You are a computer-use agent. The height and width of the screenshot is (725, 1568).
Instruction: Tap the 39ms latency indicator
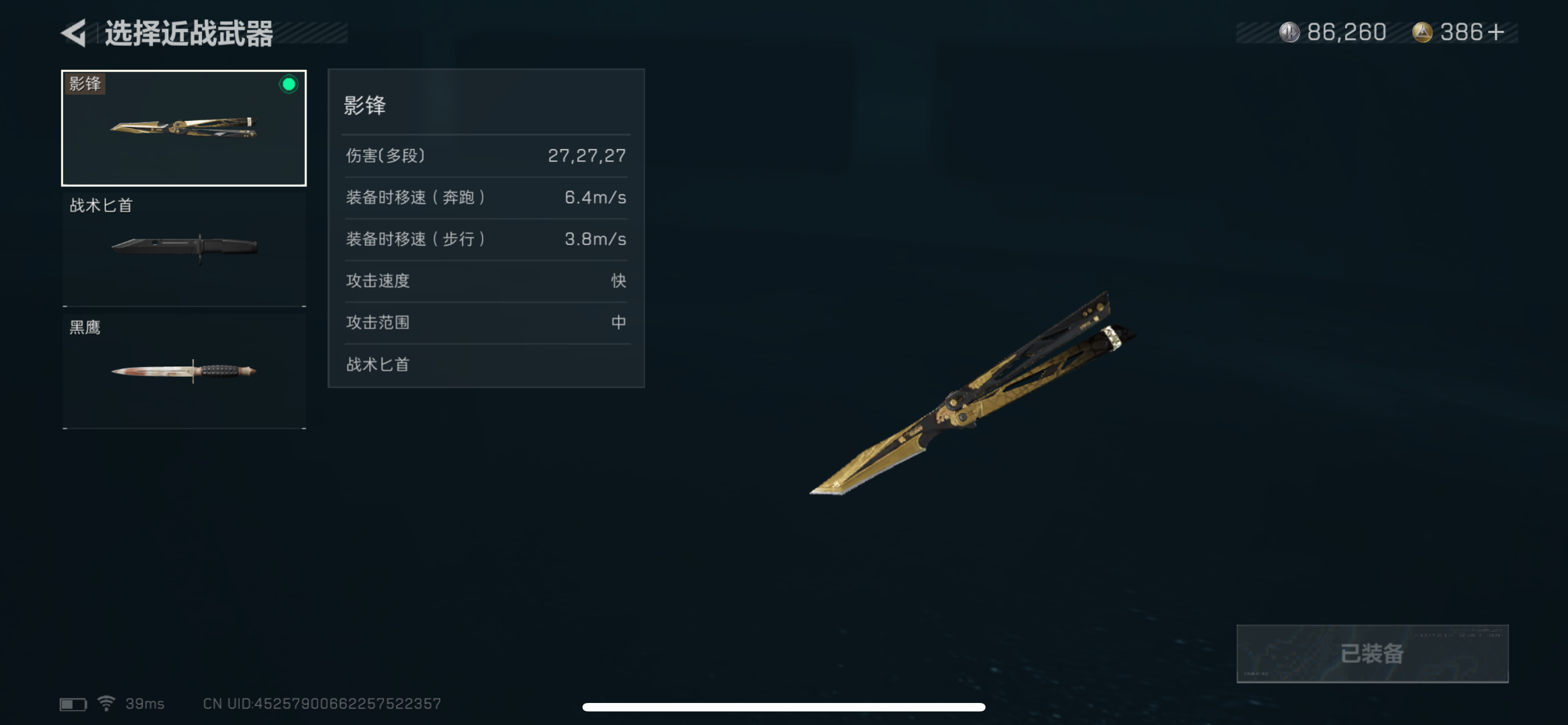pos(145,703)
